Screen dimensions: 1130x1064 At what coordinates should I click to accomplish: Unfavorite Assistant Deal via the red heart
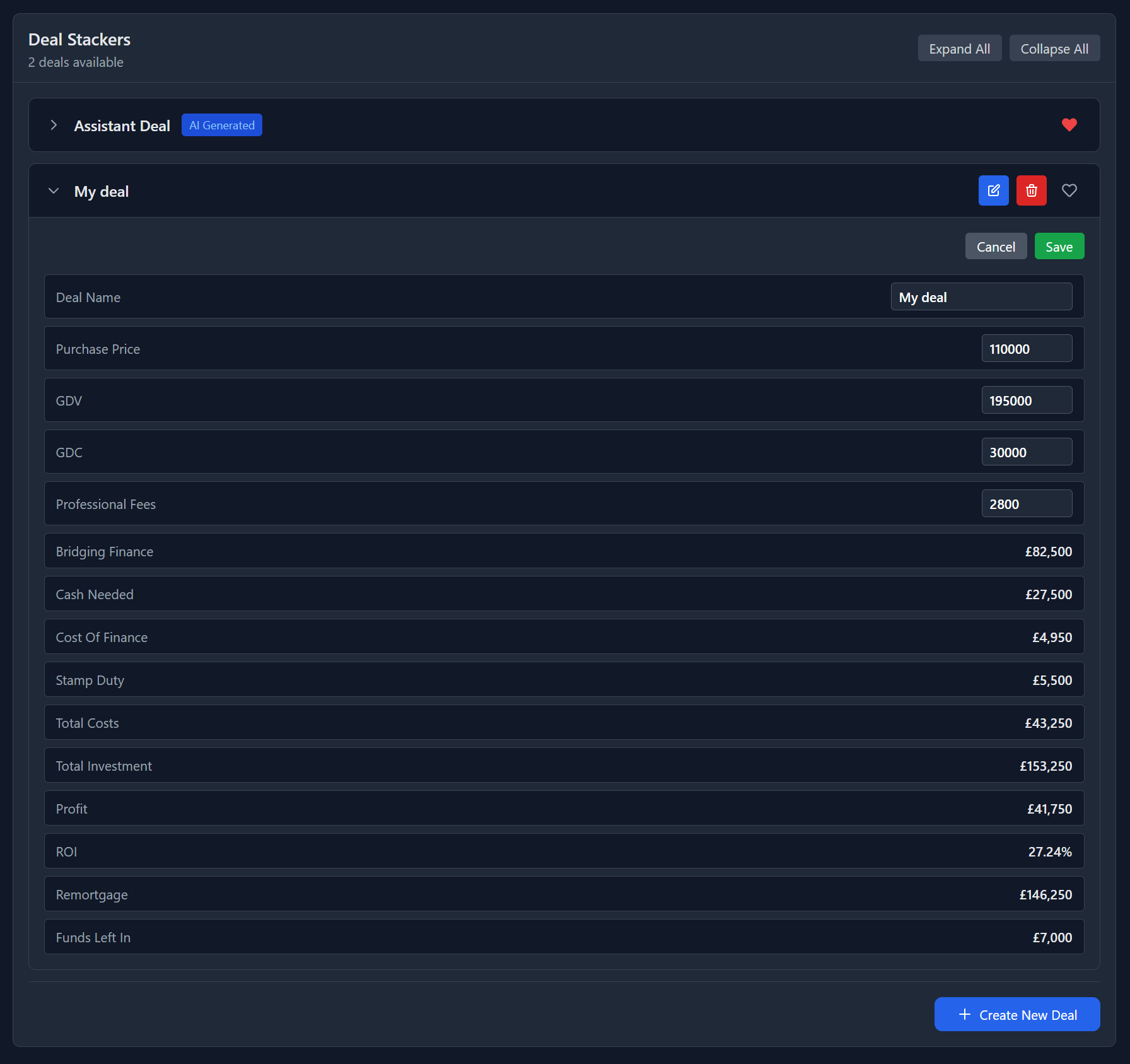coord(1069,125)
